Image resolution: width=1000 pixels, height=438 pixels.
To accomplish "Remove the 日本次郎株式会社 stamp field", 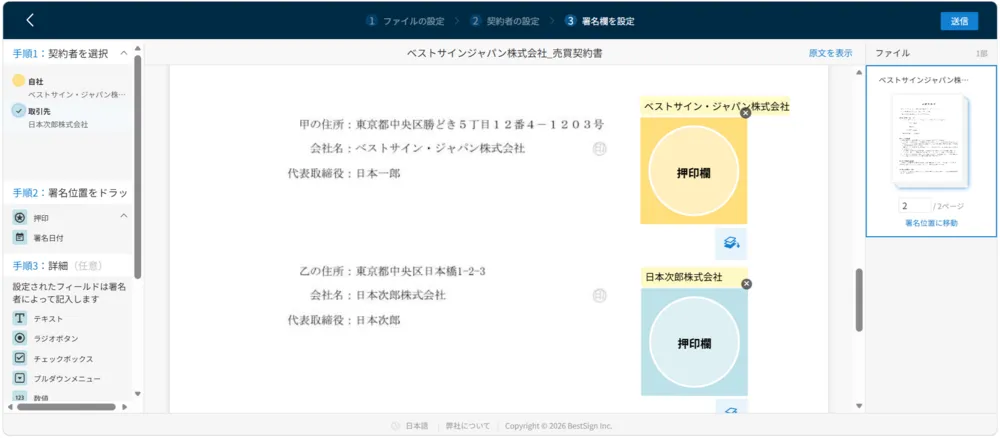I will point(747,284).
